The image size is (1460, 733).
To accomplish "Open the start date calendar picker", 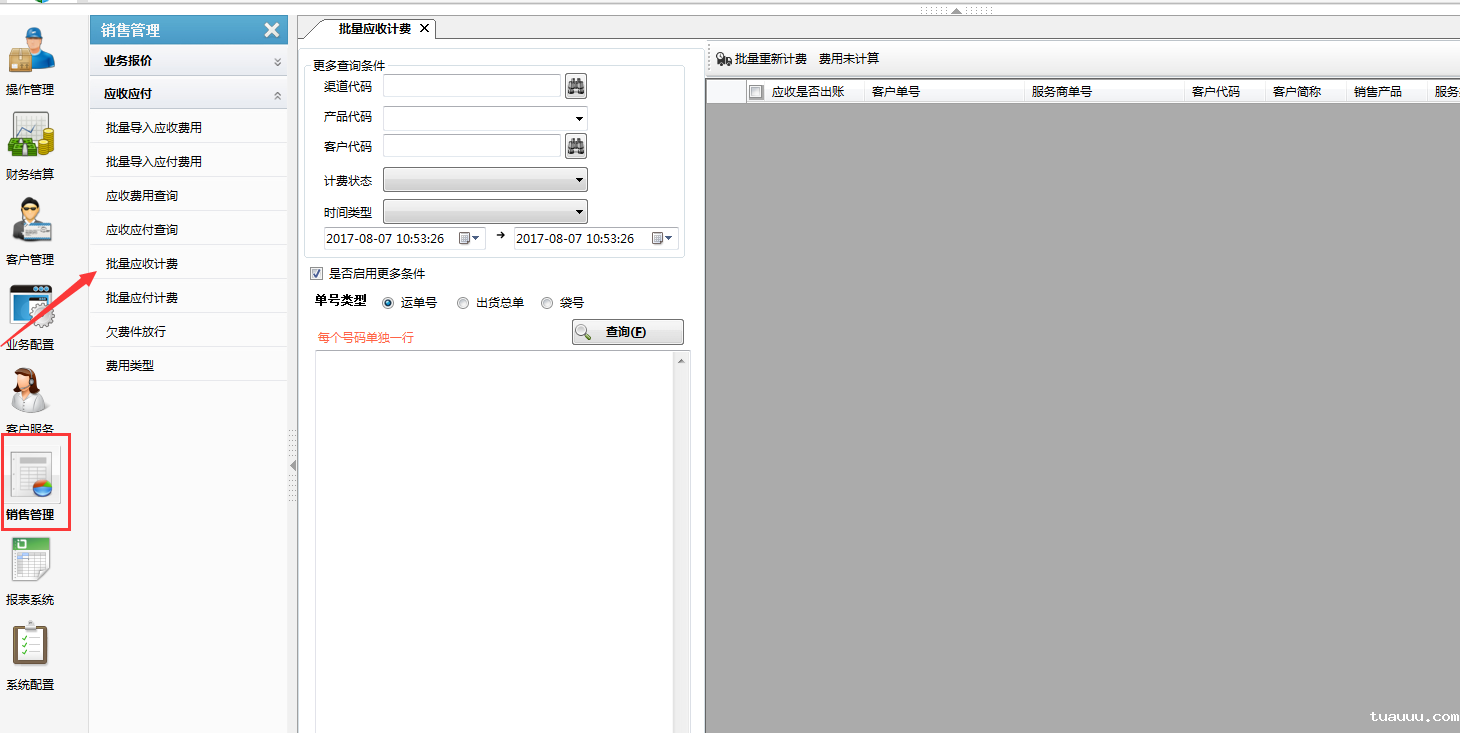I will pos(464,238).
